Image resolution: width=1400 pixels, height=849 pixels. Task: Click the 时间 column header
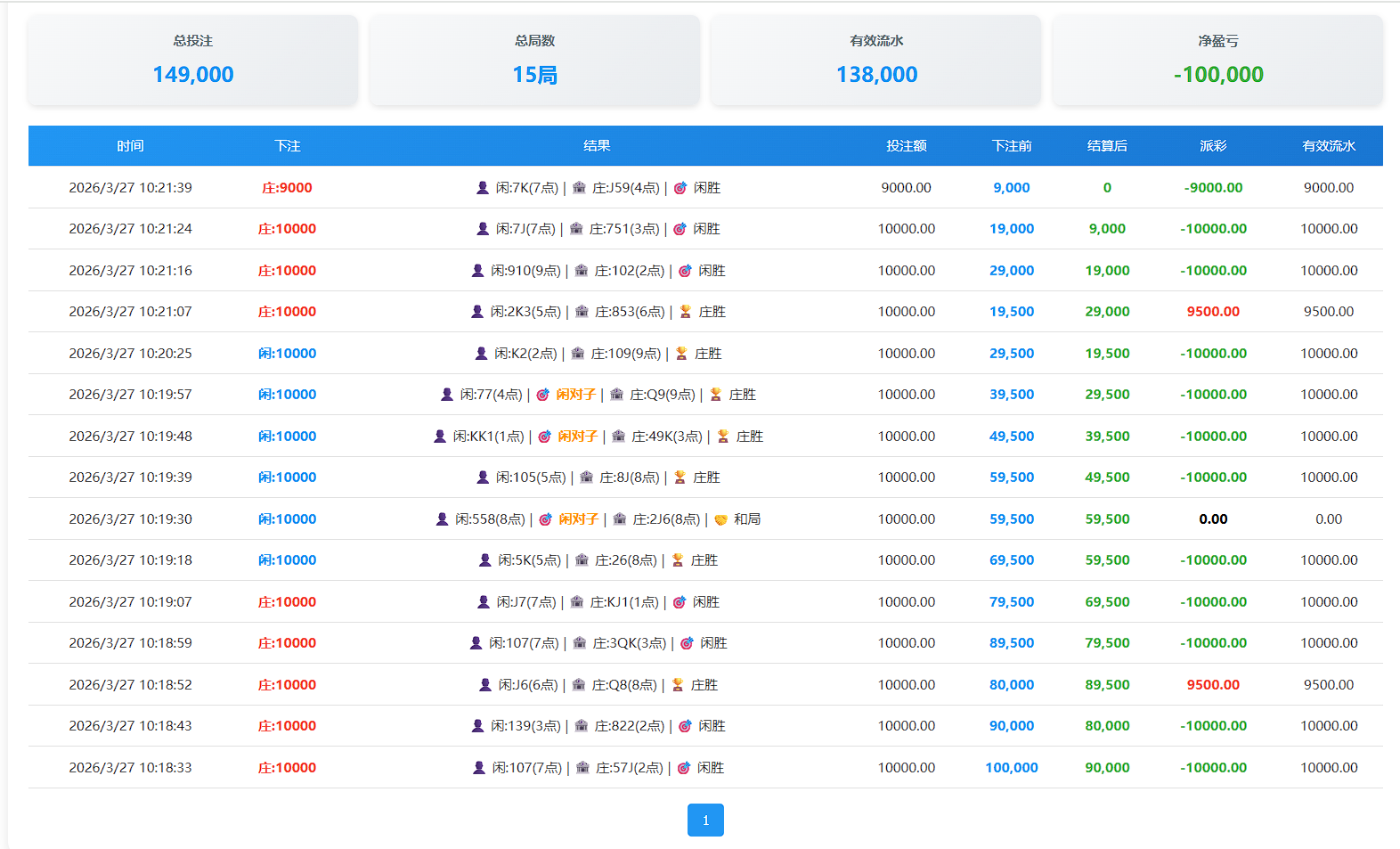pyautogui.click(x=130, y=146)
